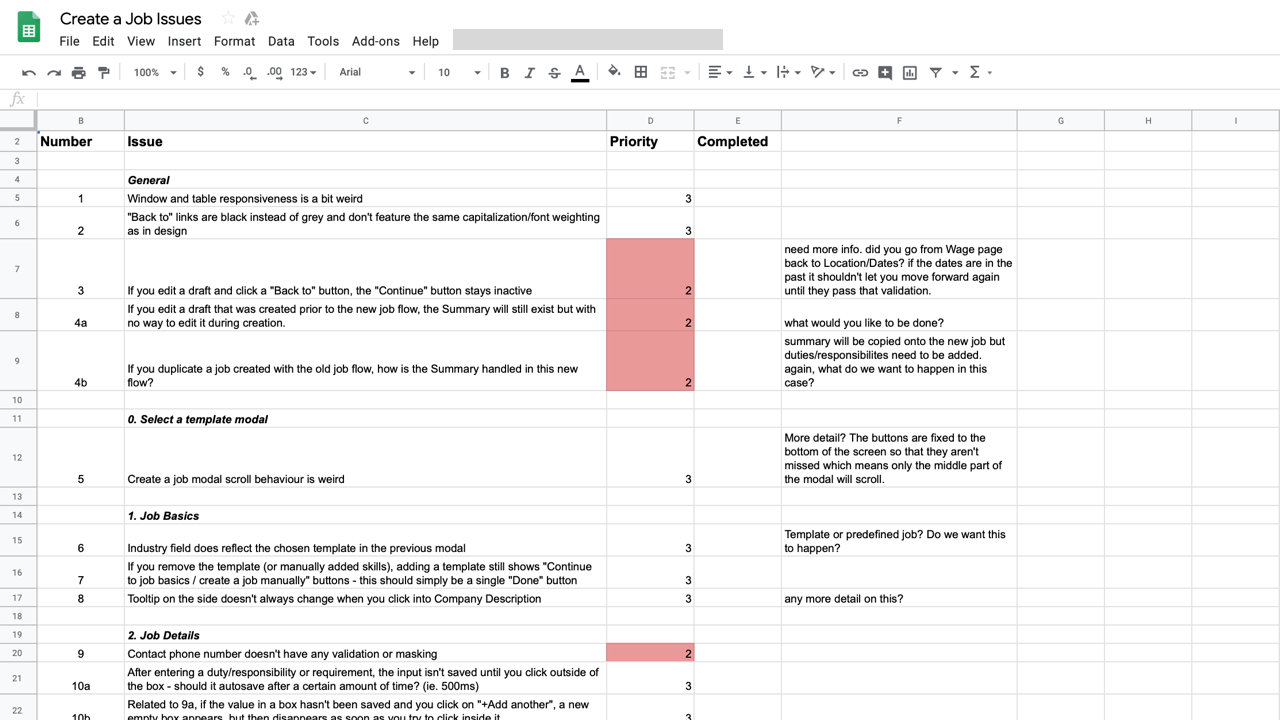The height and width of the screenshot is (720, 1280).
Task: Decrease decimal places
Action: [248, 72]
